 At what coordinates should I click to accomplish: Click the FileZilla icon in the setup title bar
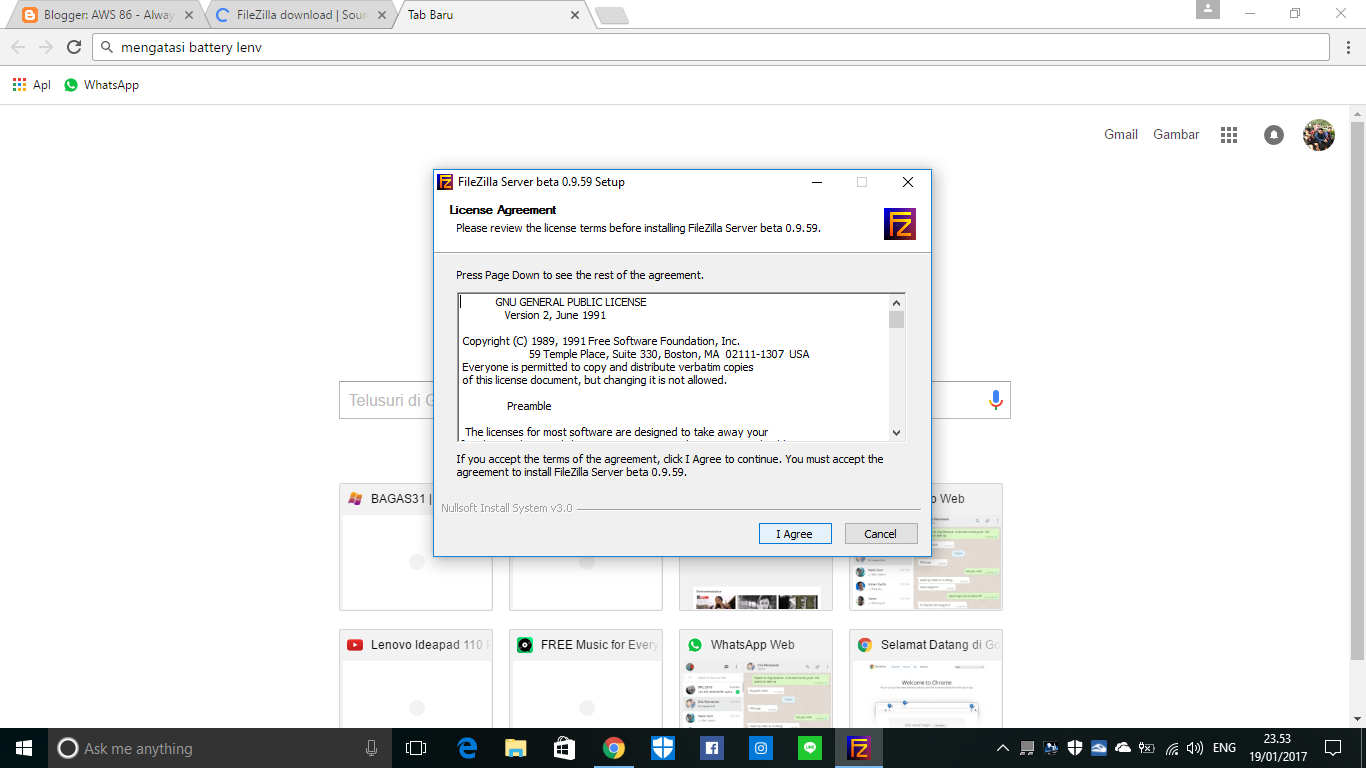[445, 182]
